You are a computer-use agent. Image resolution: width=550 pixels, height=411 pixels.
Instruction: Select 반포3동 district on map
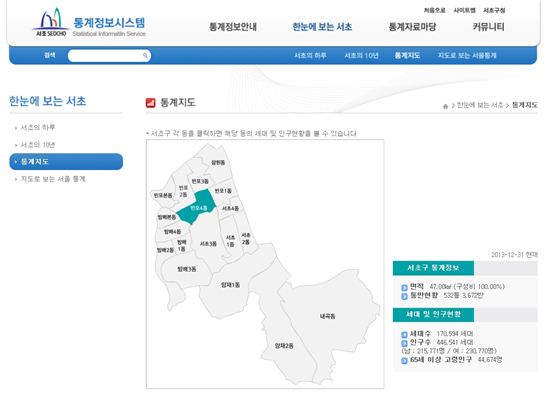point(200,181)
